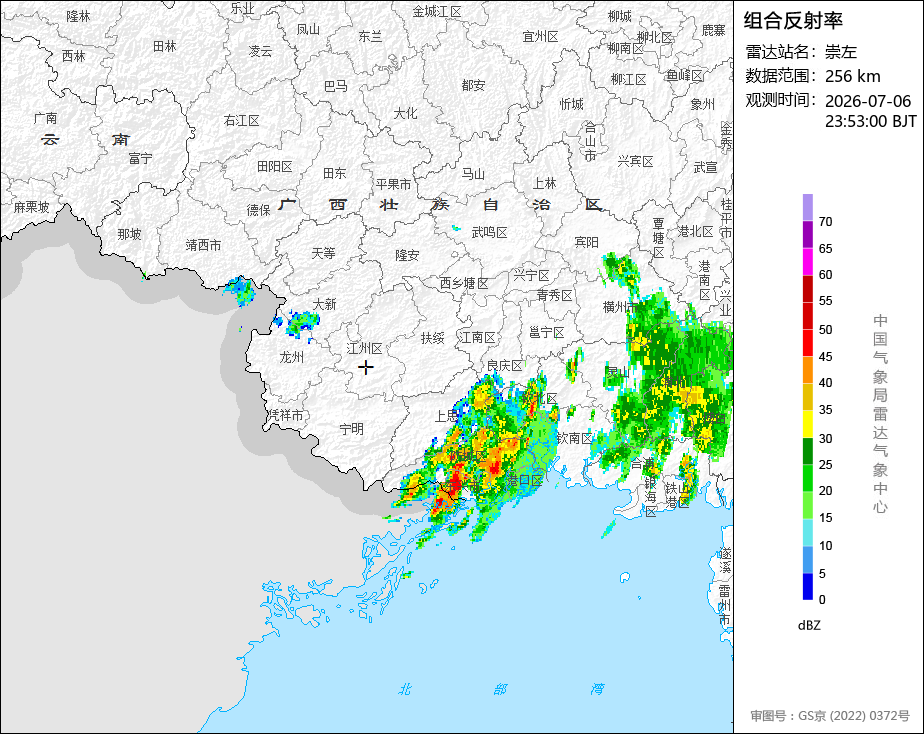
Task: Click the 扶绥 county label
Action: click(x=433, y=338)
